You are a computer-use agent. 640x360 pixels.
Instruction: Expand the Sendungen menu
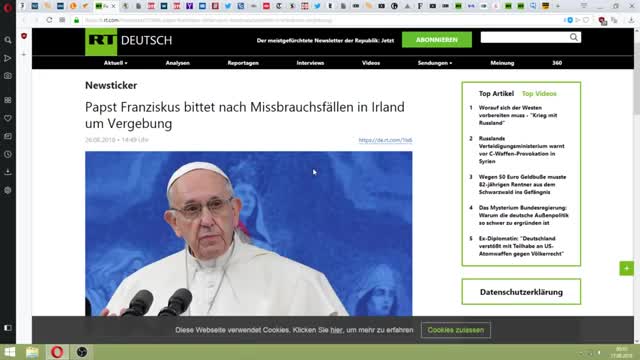[x=435, y=63]
